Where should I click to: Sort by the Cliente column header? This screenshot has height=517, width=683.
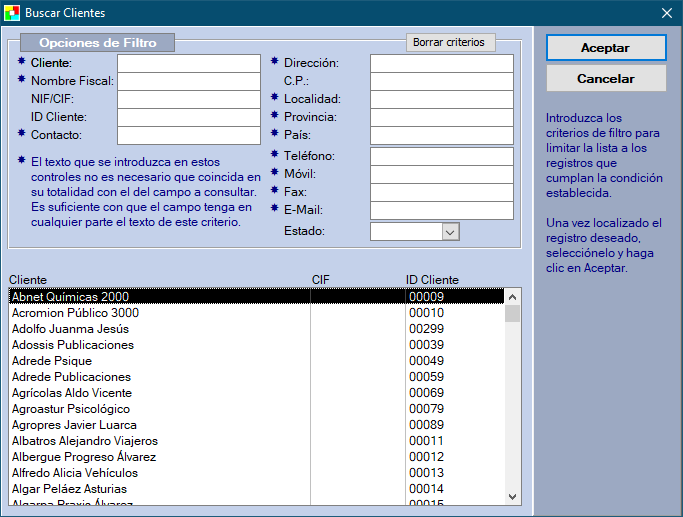[29, 280]
